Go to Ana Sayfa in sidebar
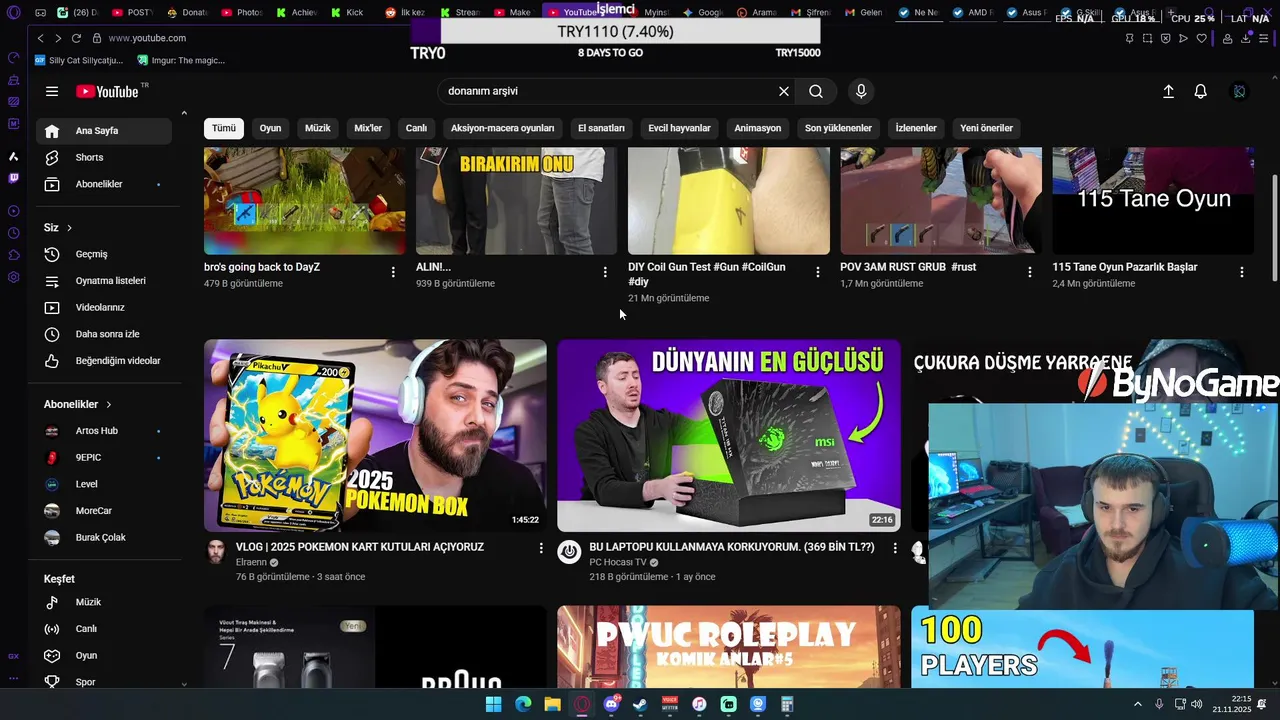 coord(104,131)
